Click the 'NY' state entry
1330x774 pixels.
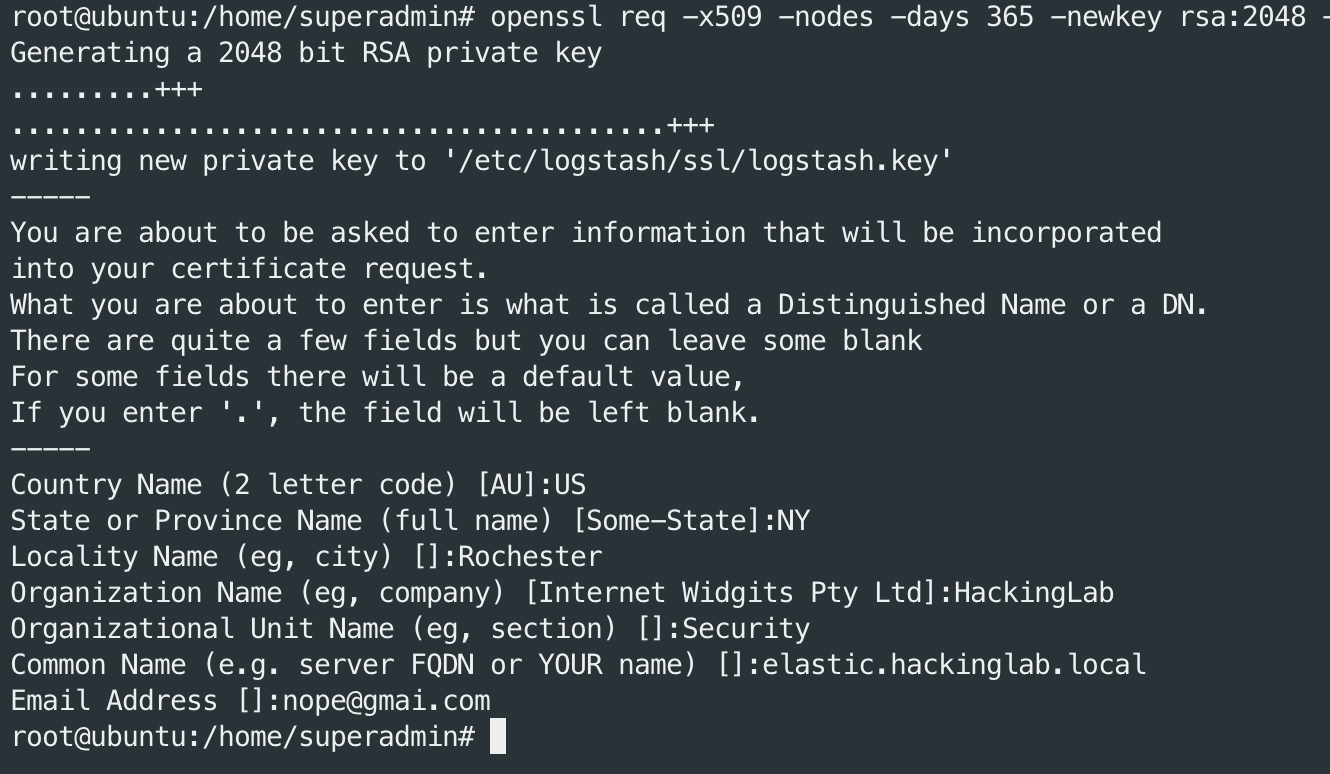coord(793,521)
